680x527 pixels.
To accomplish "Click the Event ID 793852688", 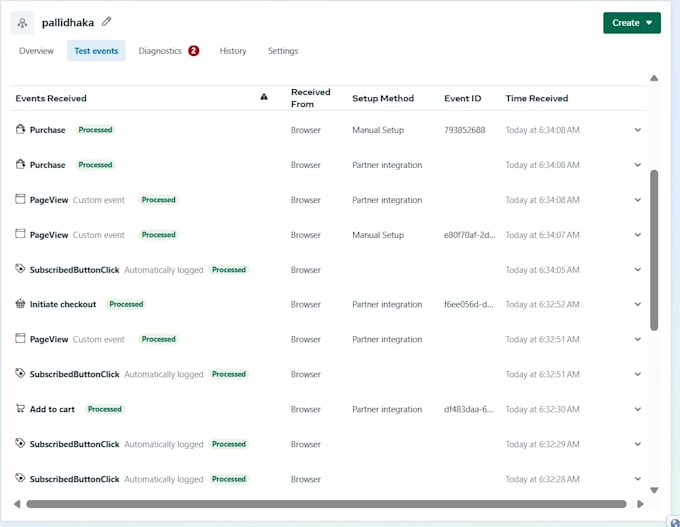I will click(x=464, y=130).
